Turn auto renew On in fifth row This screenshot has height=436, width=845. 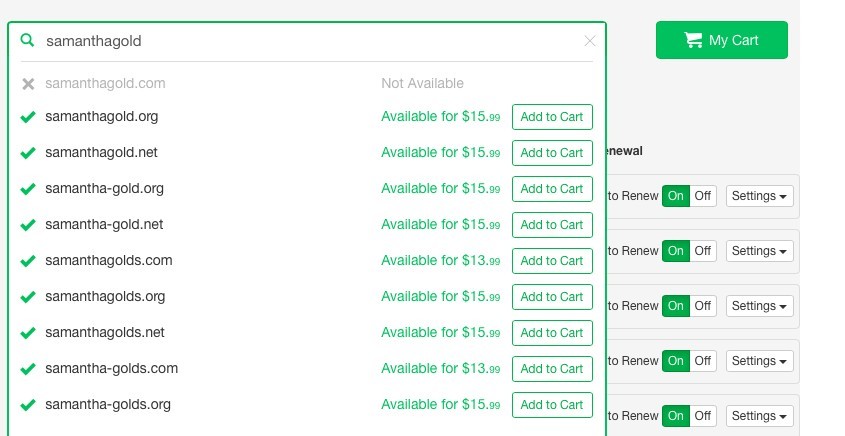[x=676, y=416]
